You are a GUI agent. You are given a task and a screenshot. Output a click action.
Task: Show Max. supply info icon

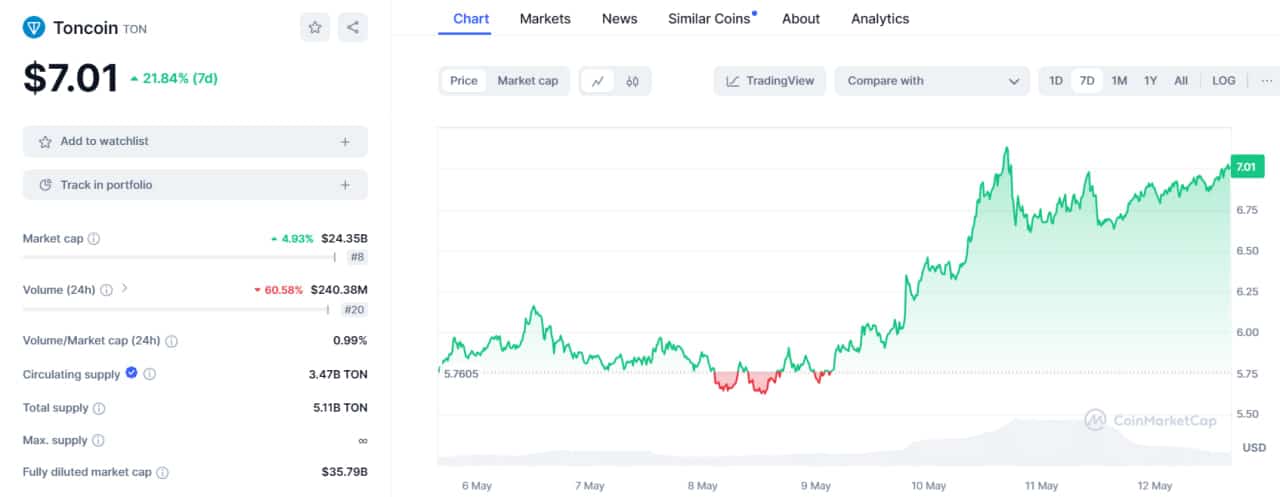(98, 440)
